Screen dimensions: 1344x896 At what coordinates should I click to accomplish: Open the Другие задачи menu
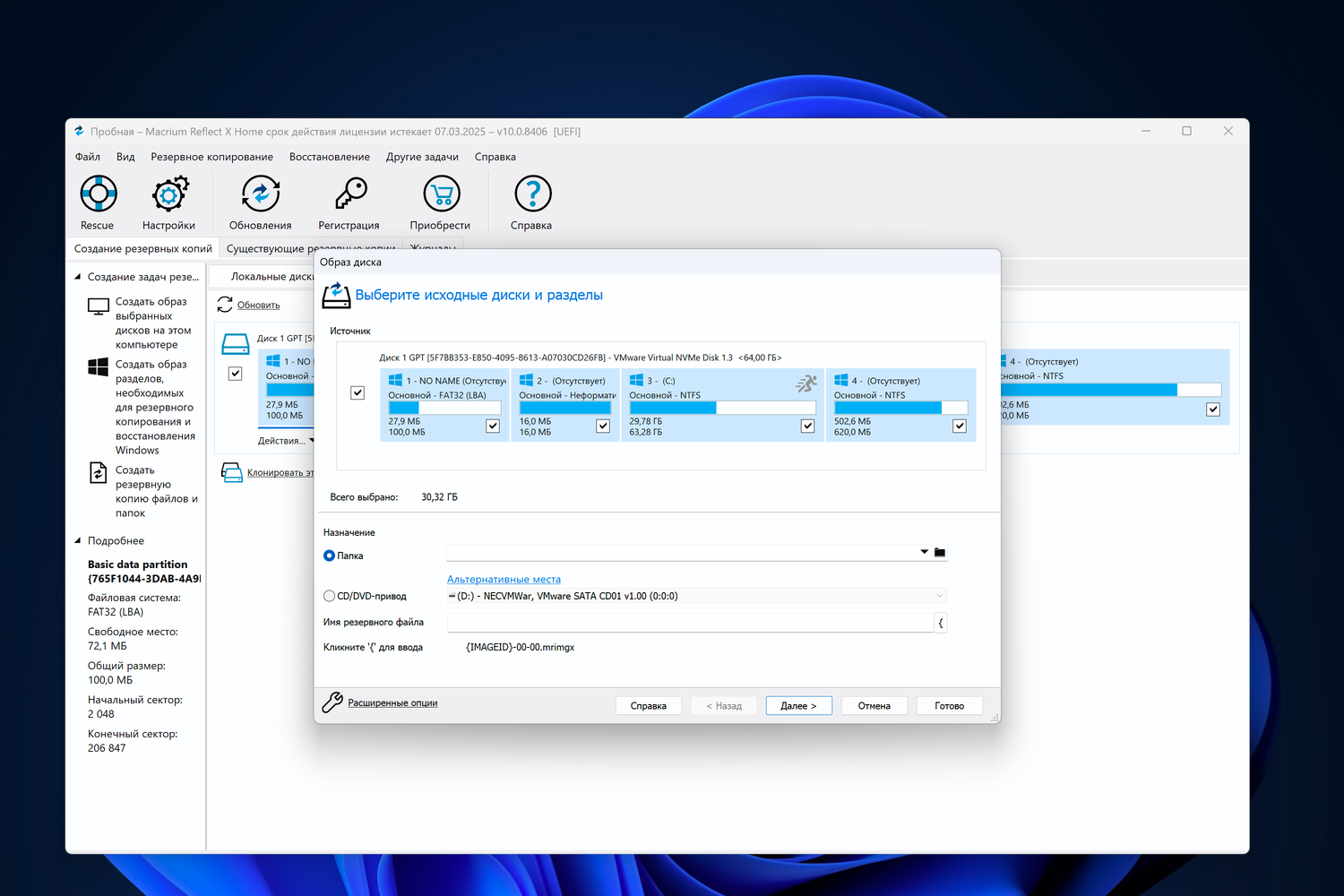[422, 157]
